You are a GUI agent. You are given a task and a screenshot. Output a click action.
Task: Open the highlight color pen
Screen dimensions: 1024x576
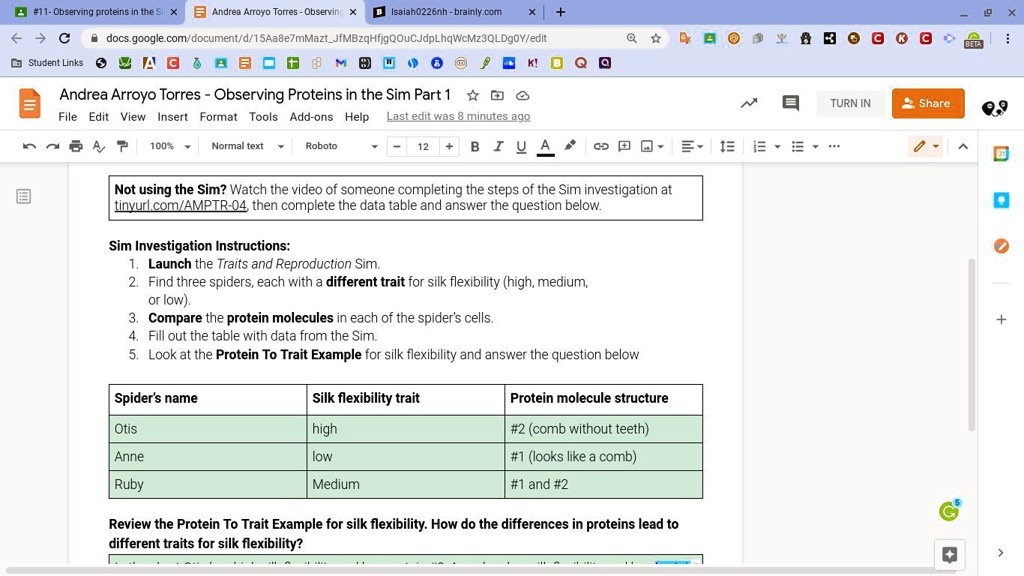tap(570, 146)
